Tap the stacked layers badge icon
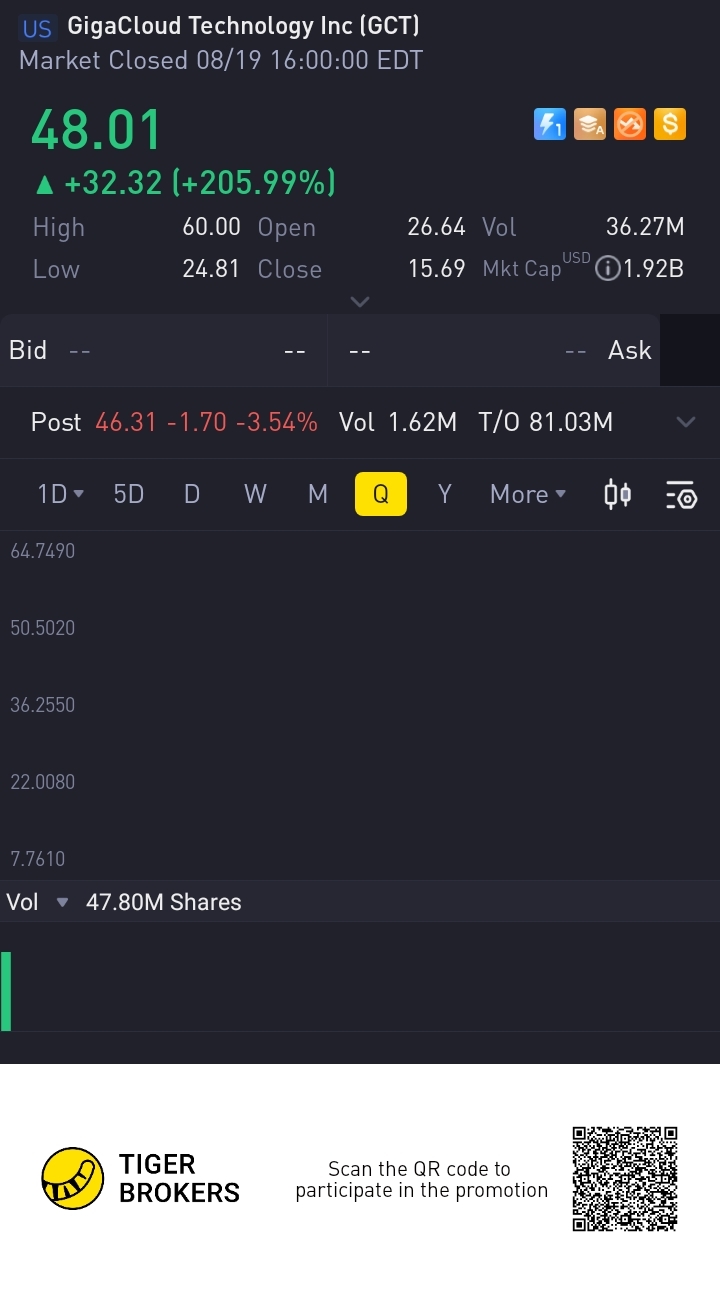 click(590, 124)
